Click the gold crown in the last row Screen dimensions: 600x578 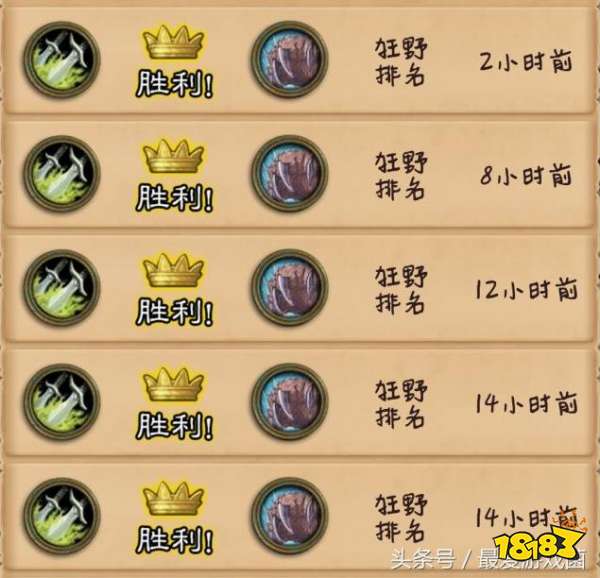173,498
